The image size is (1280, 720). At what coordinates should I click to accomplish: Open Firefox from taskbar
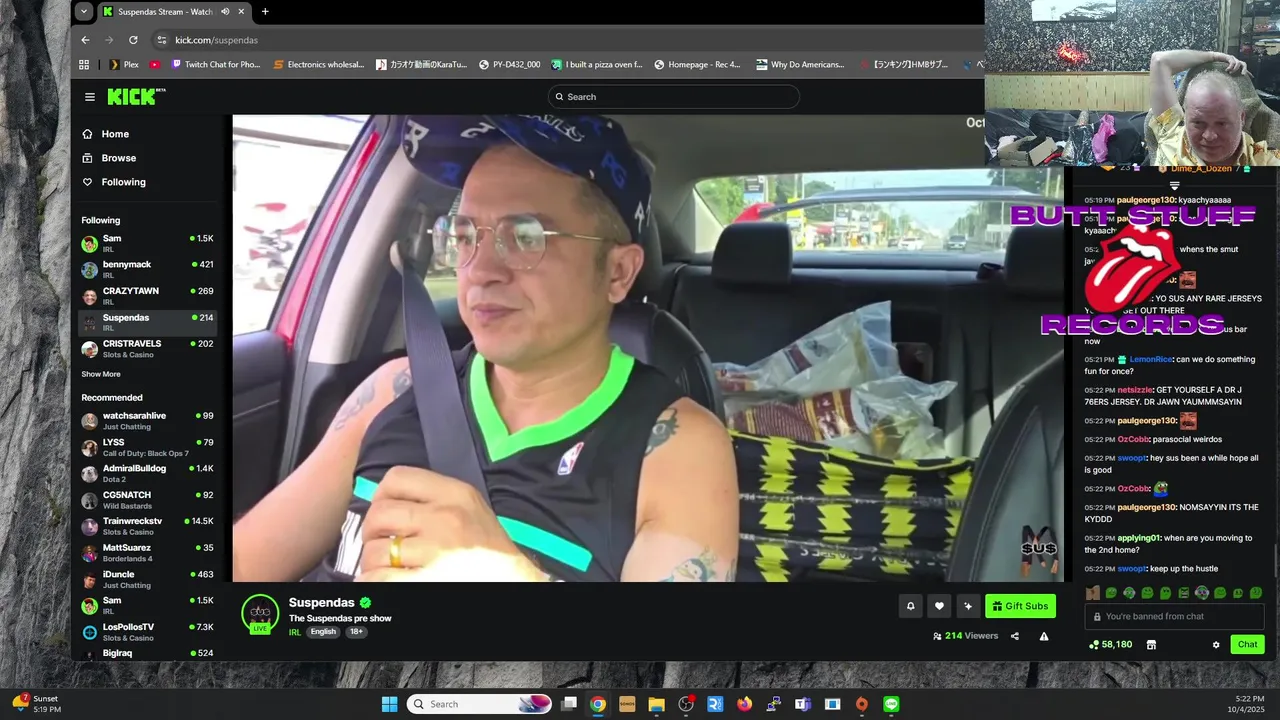tap(744, 704)
